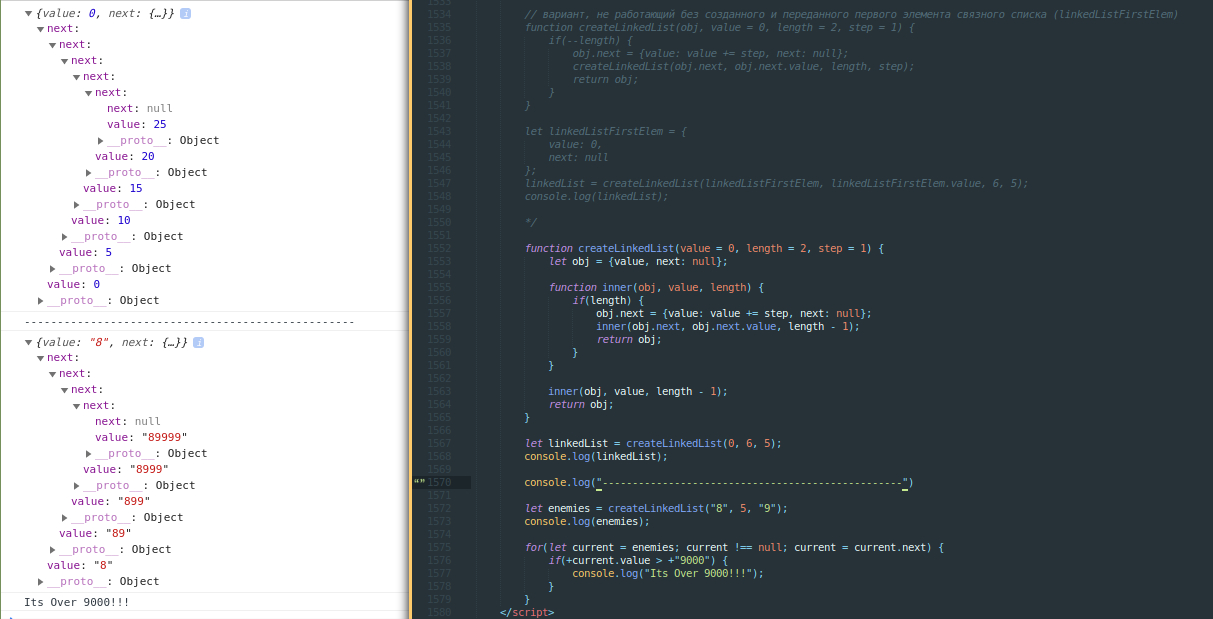The image size is (1213, 619).
Task: Expand the __proto__ entry below value: "89"
Action: pos(53,550)
